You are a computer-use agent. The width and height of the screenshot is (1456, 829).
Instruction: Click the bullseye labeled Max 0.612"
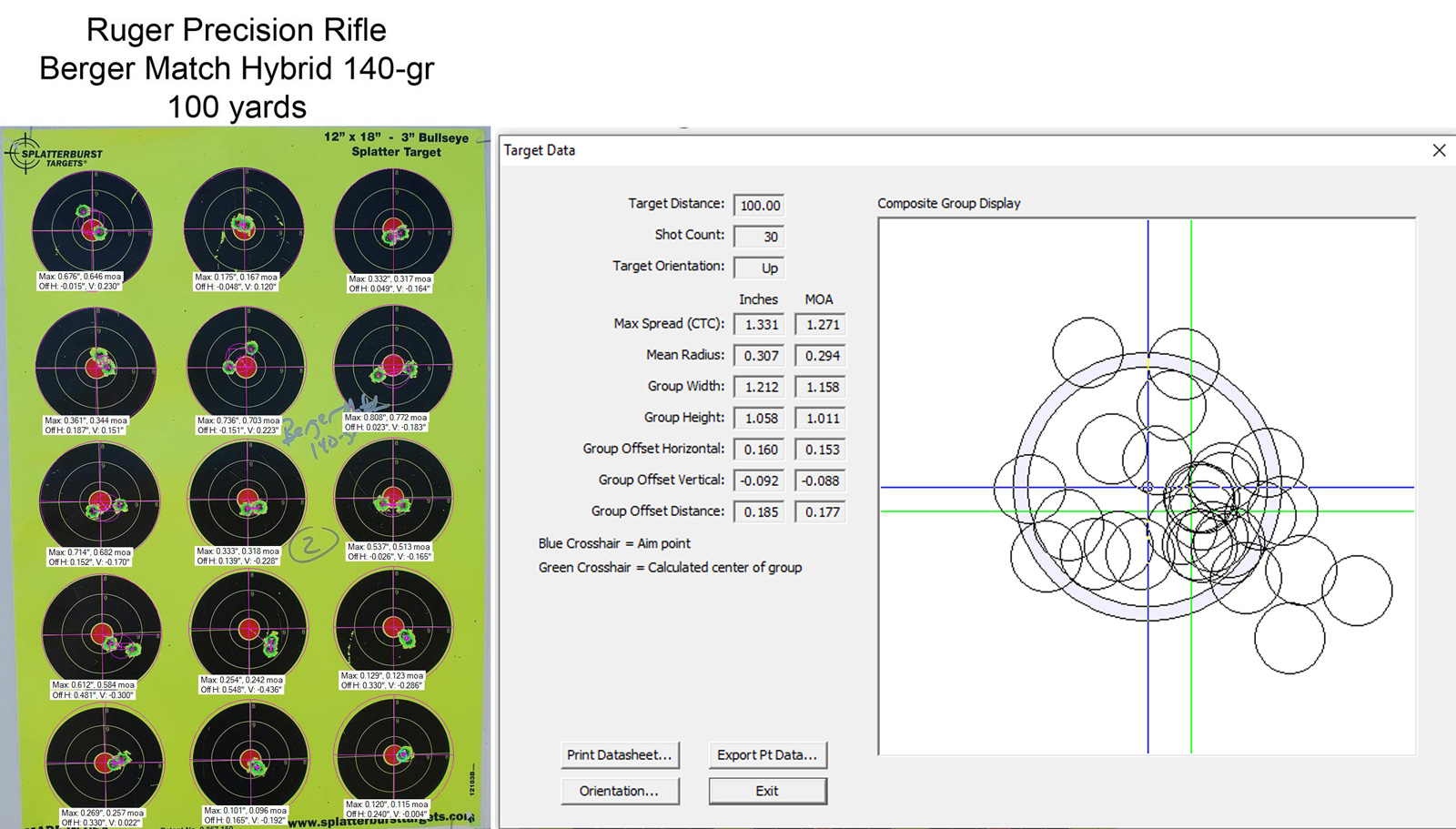[101, 632]
